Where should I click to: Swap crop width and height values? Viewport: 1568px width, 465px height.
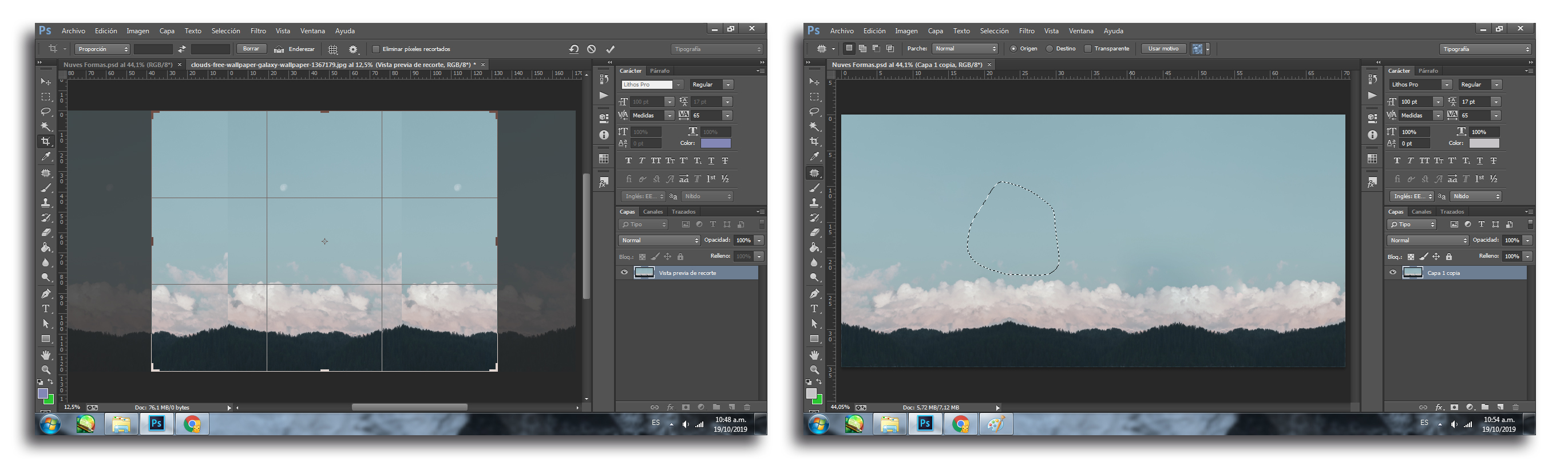(181, 49)
